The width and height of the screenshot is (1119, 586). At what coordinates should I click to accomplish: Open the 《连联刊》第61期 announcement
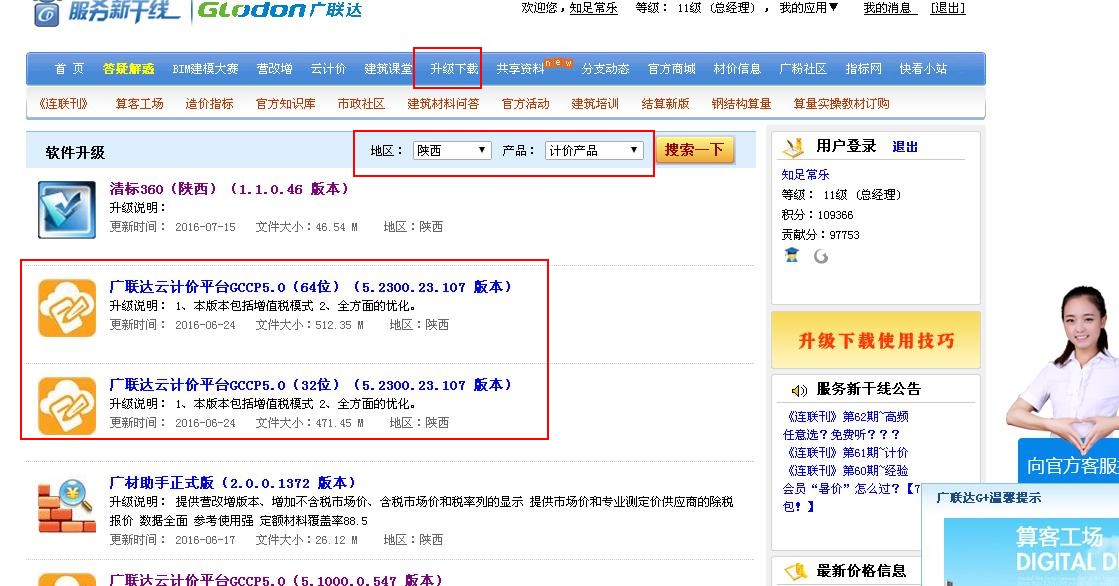point(846,453)
